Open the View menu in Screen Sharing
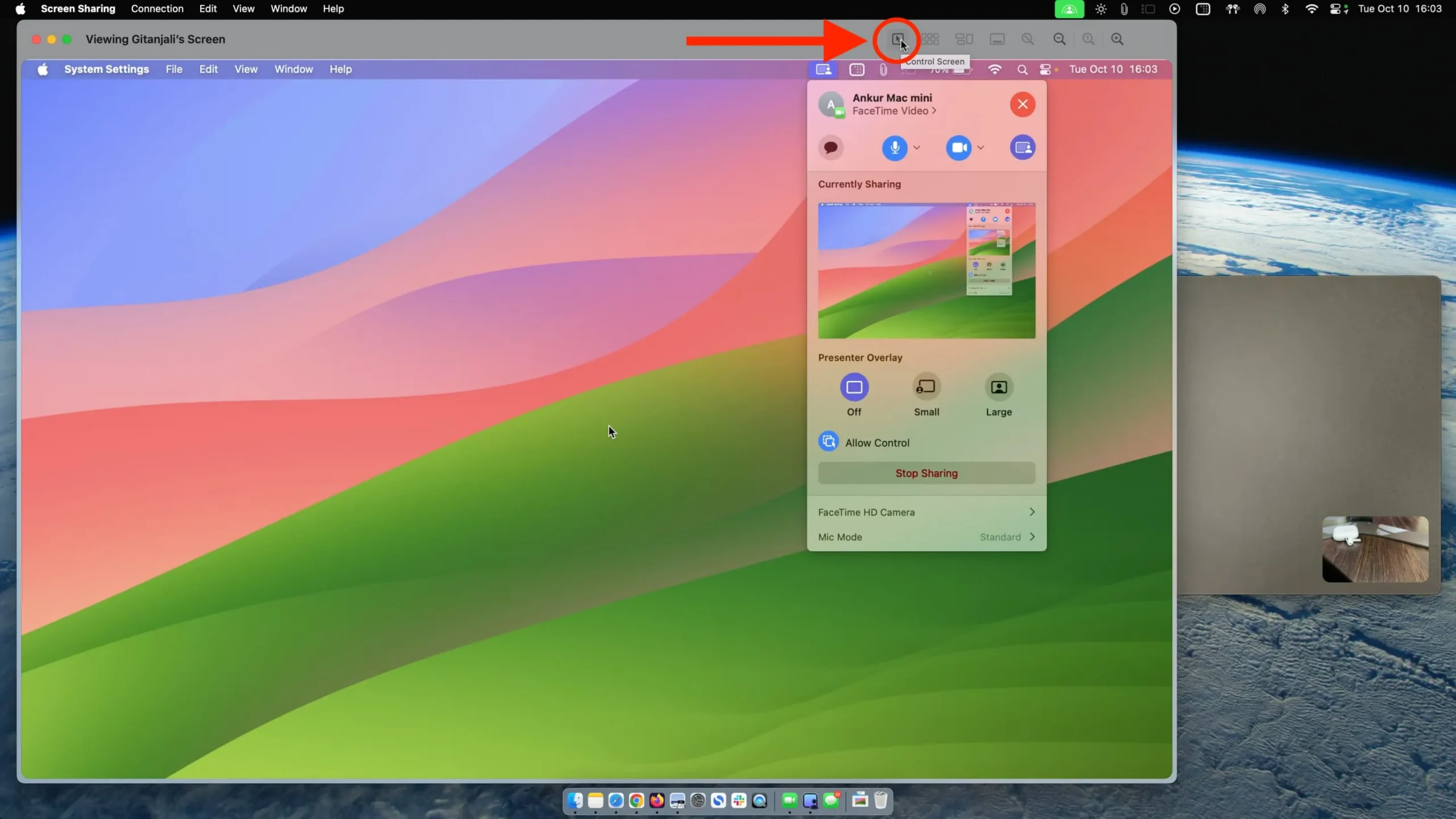The image size is (1456, 819). coord(243,9)
